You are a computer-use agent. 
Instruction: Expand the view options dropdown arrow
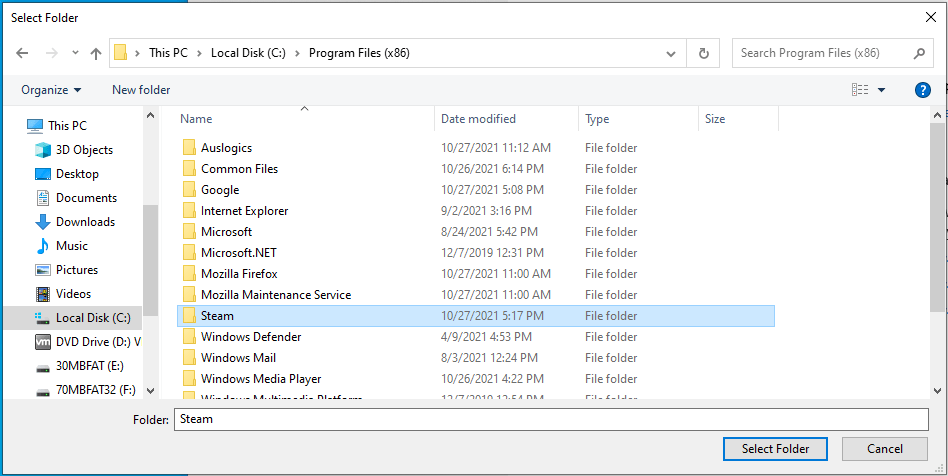pyautogui.click(x=881, y=90)
